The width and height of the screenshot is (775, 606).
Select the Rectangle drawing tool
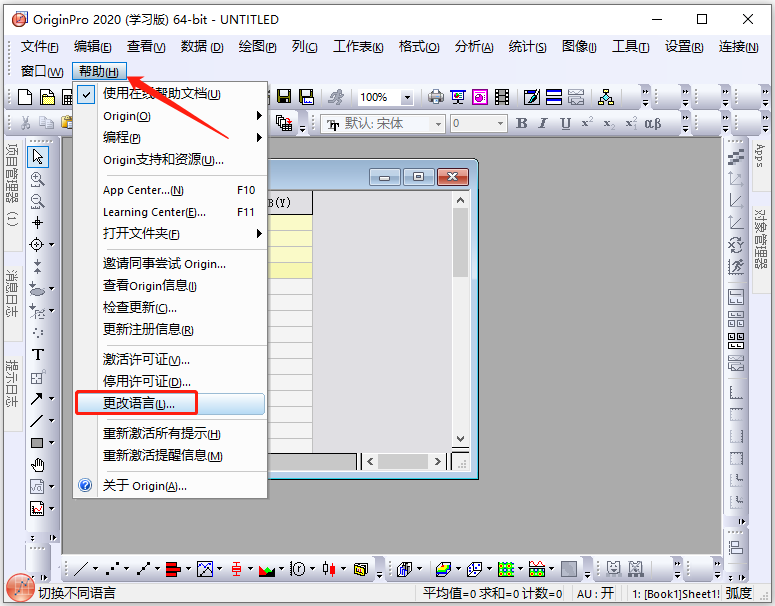(37, 443)
